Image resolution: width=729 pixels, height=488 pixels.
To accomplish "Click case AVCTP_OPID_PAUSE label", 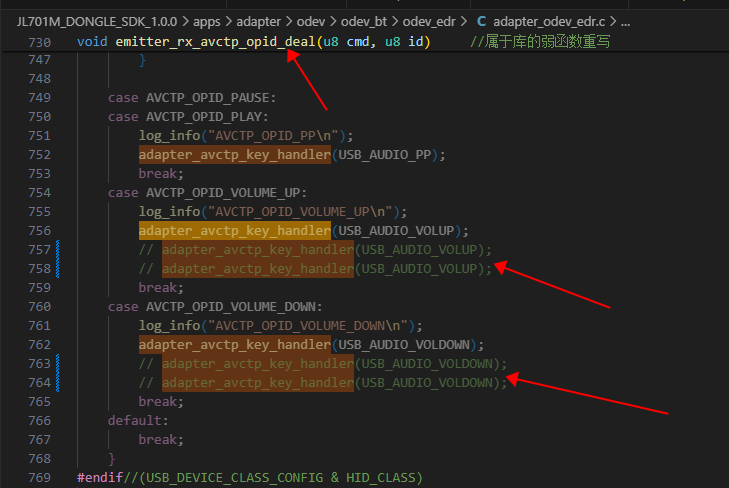I will pyautogui.click(x=192, y=98).
